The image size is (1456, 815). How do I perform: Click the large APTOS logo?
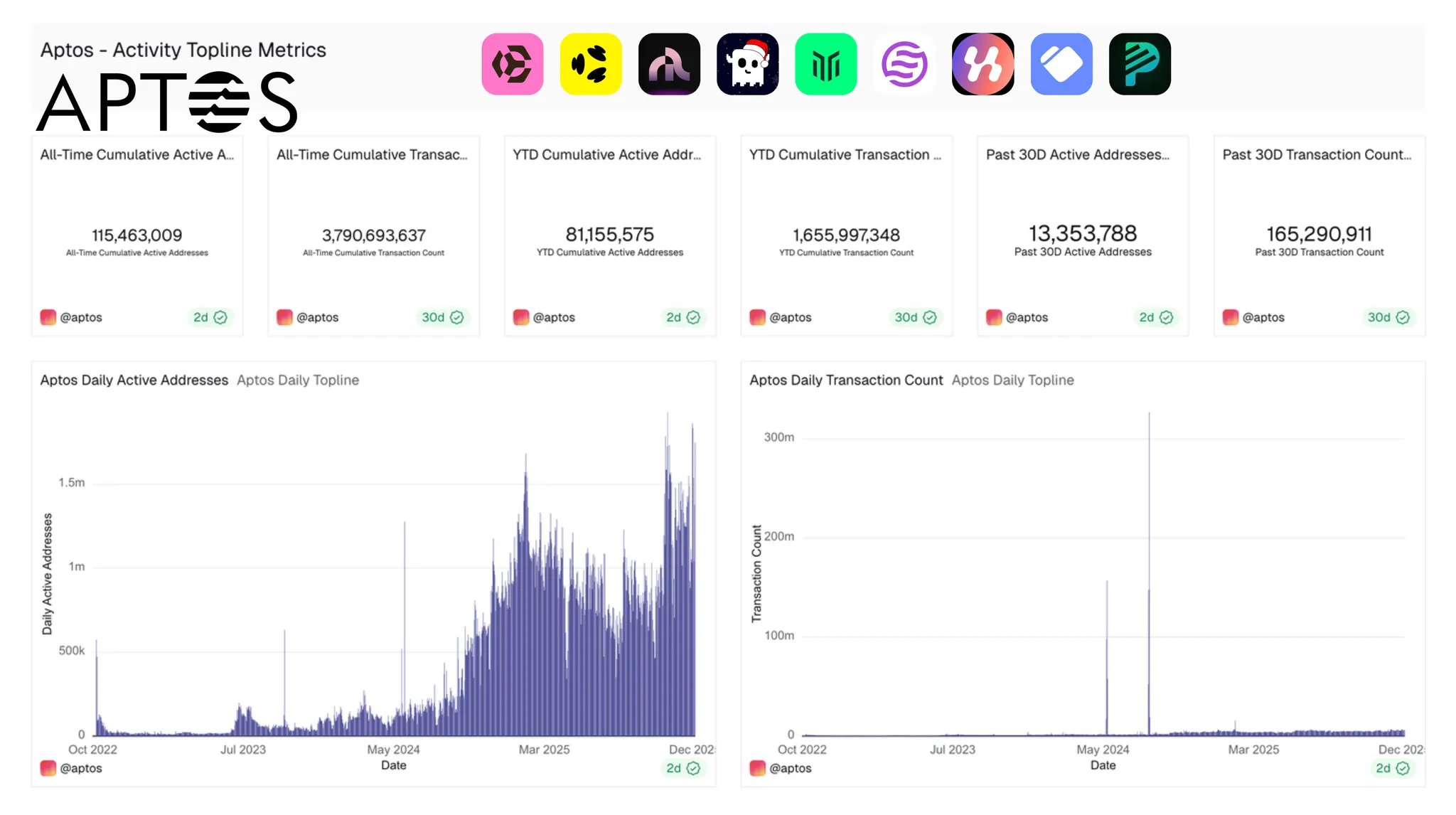pos(167,102)
